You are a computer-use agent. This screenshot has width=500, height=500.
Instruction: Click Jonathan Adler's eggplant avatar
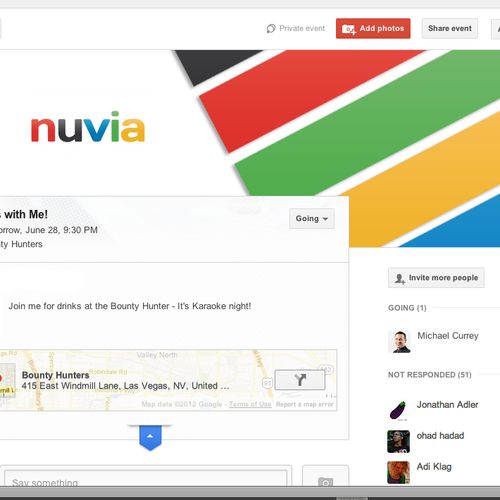[x=398, y=411]
